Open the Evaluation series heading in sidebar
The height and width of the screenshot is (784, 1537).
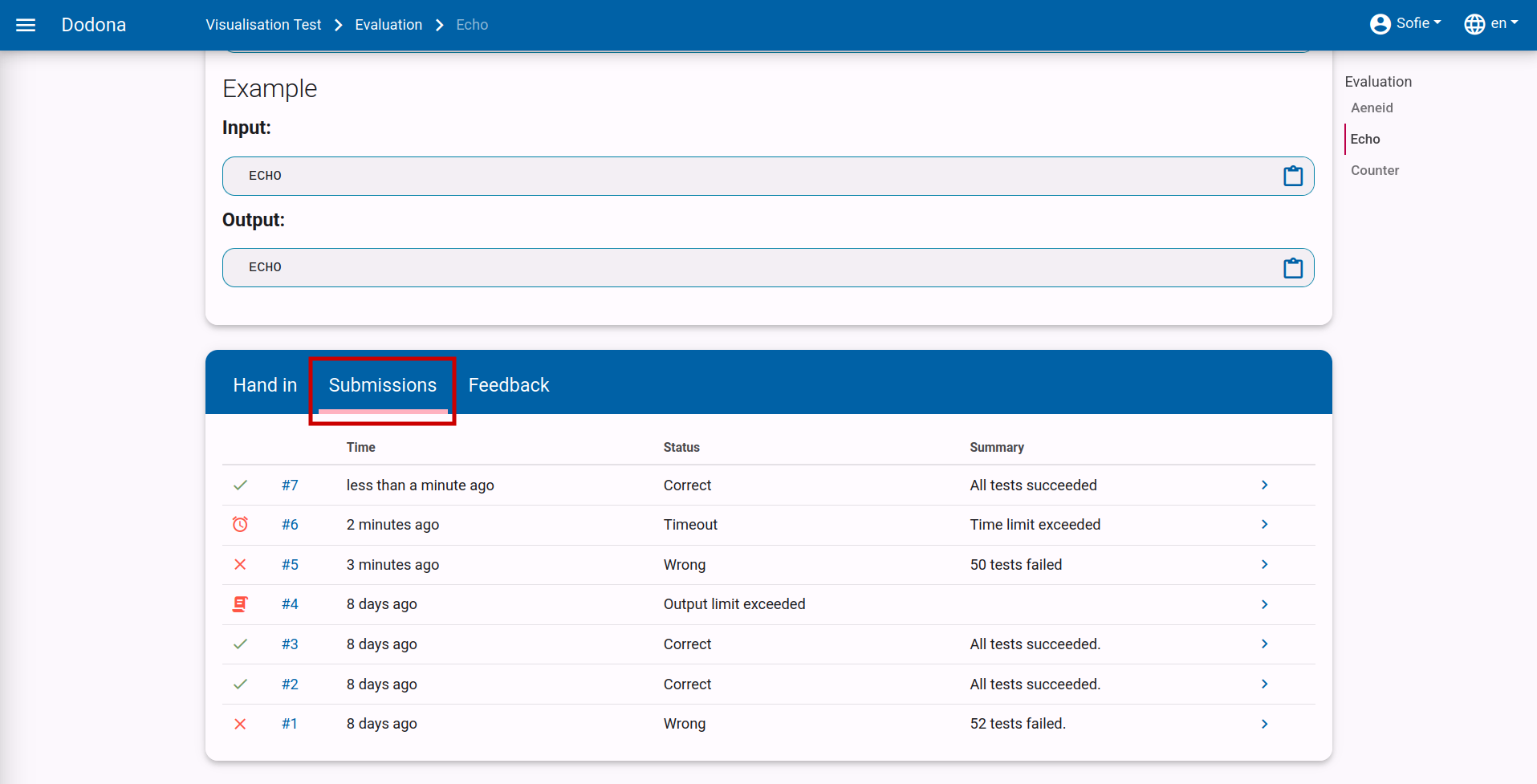pos(1378,82)
